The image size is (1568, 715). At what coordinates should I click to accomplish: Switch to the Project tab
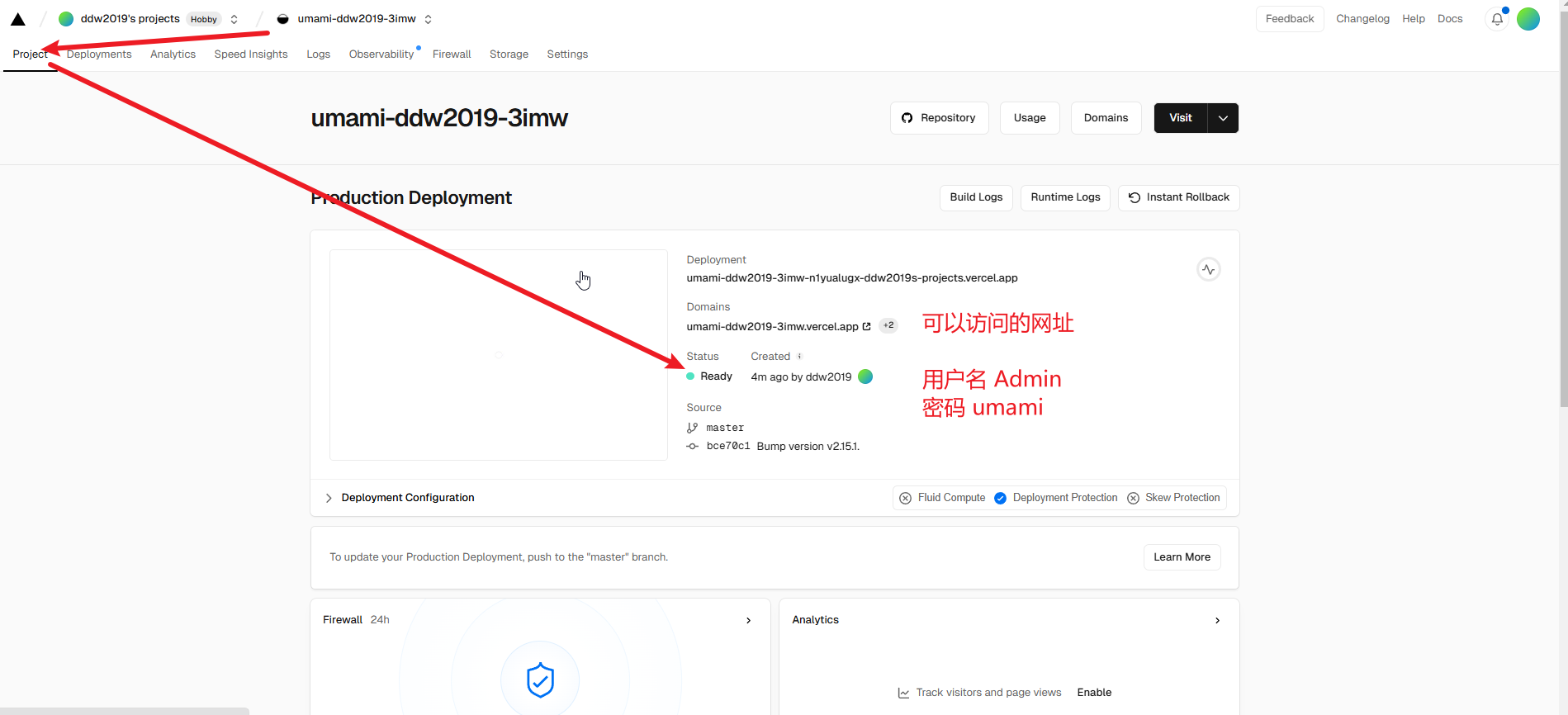(30, 54)
